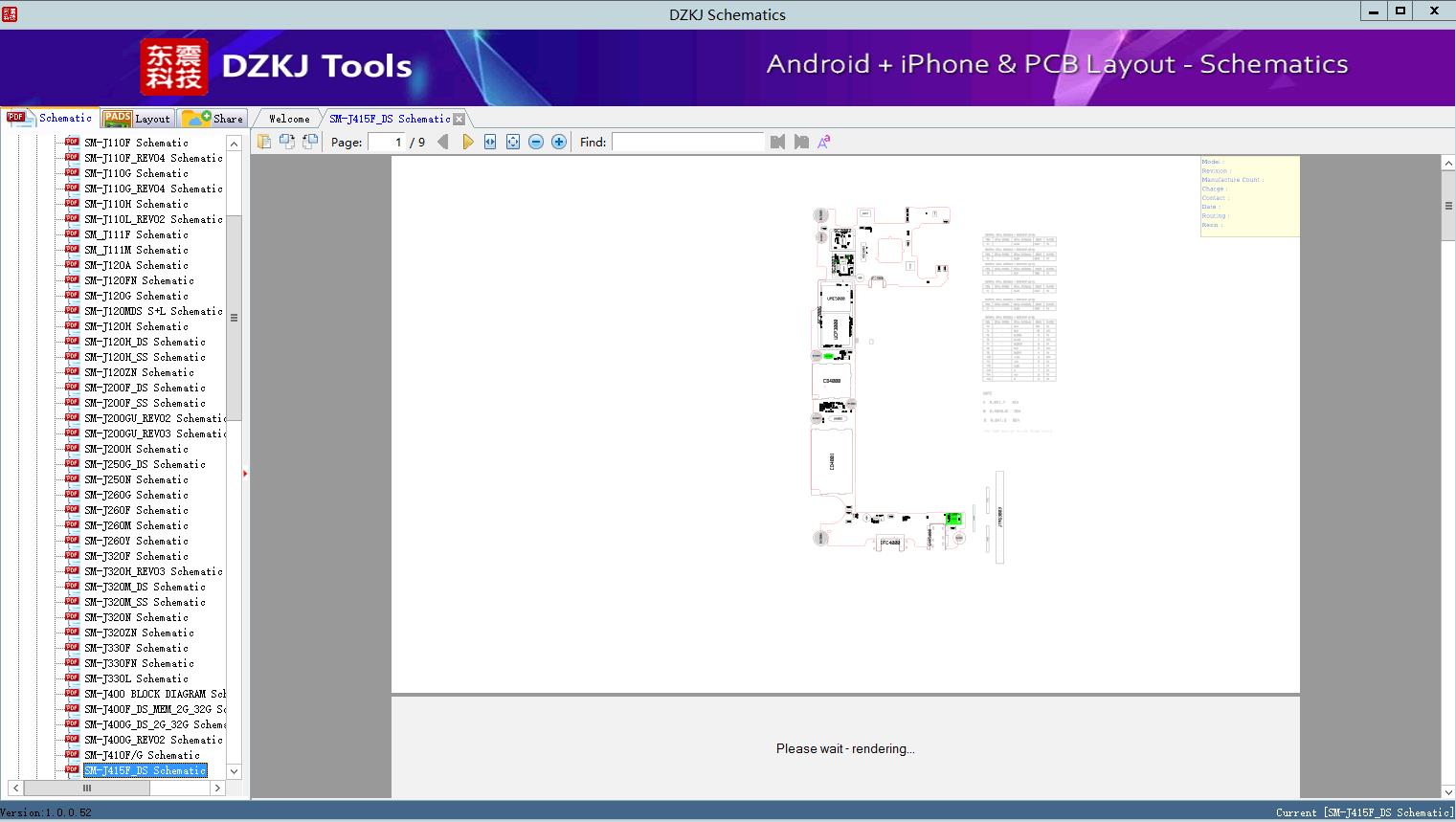Click the Find text field
This screenshot has width=1456, height=822.
click(688, 142)
